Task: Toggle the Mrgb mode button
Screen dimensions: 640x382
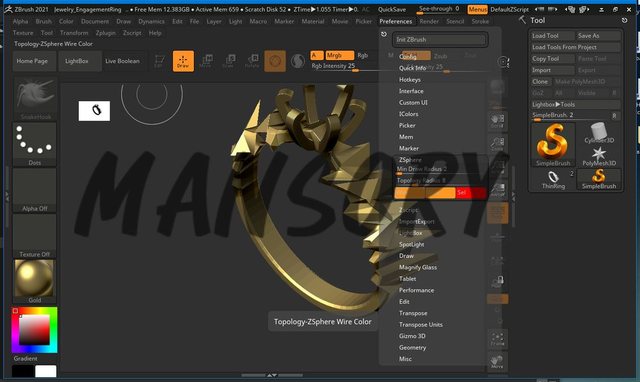Action: (340, 55)
